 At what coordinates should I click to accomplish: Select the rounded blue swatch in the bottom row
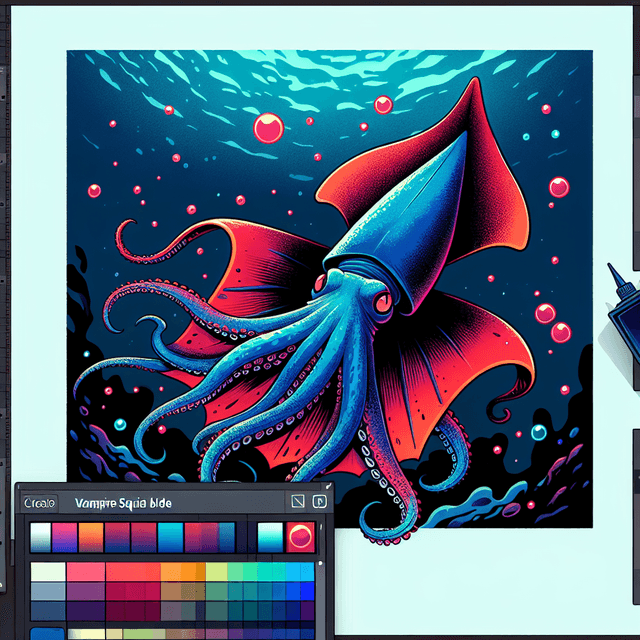(48, 634)
